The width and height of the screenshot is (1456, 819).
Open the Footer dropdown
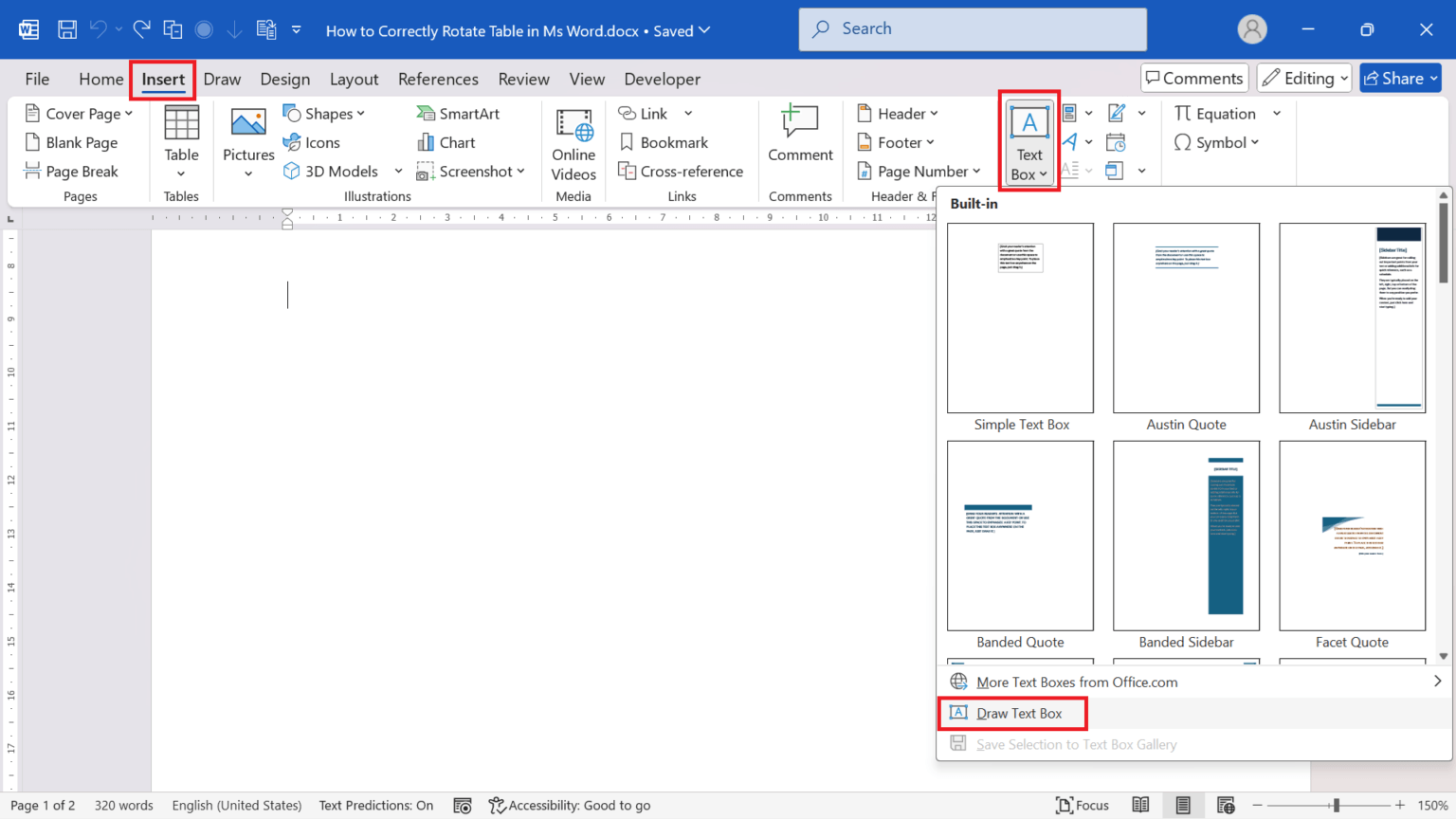tap(895, 142)
